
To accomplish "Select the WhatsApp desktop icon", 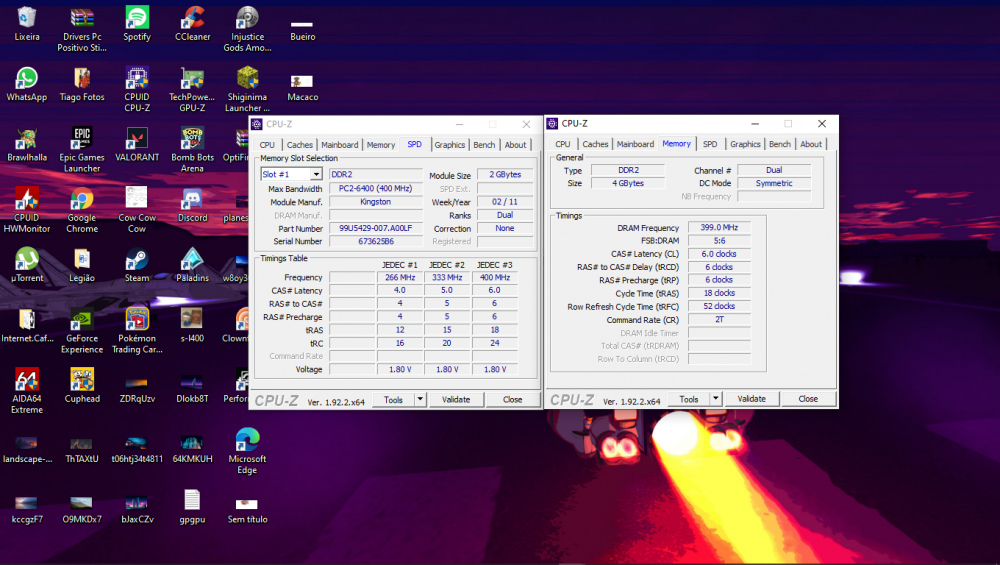I will tap(27, 79).
